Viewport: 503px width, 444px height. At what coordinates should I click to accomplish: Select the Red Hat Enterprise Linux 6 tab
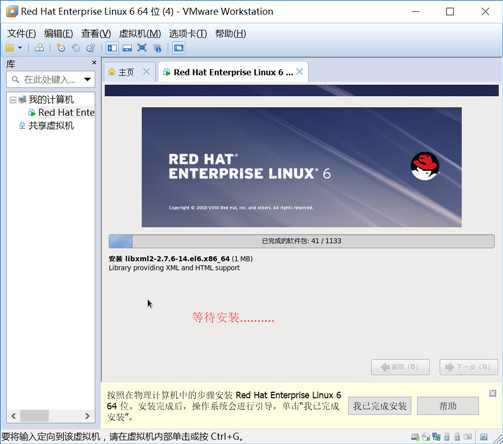coord(233,72)
